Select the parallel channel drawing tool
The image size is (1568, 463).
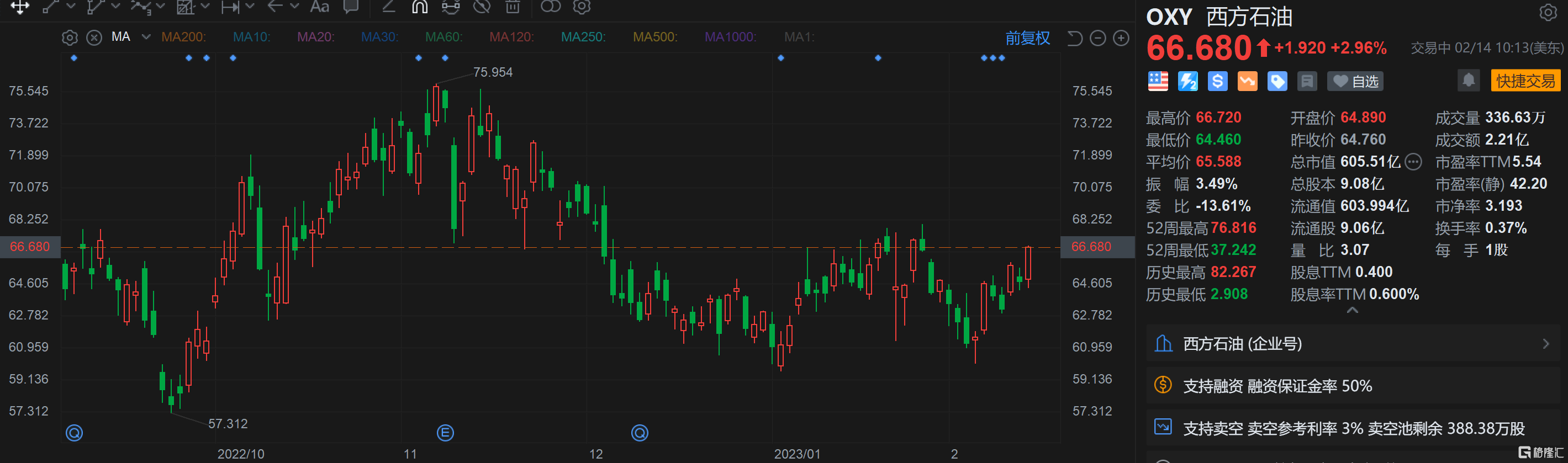point(96,7)
